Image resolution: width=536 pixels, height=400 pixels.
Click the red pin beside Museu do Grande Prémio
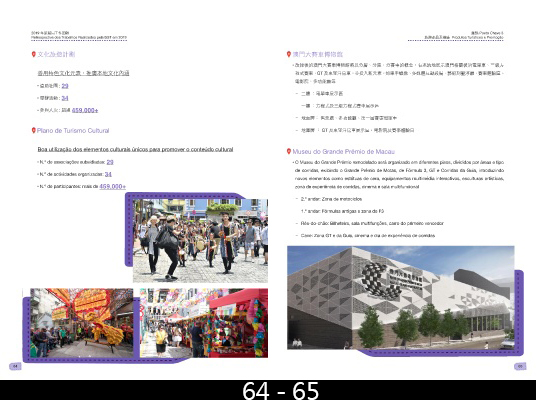click(289, 151)
